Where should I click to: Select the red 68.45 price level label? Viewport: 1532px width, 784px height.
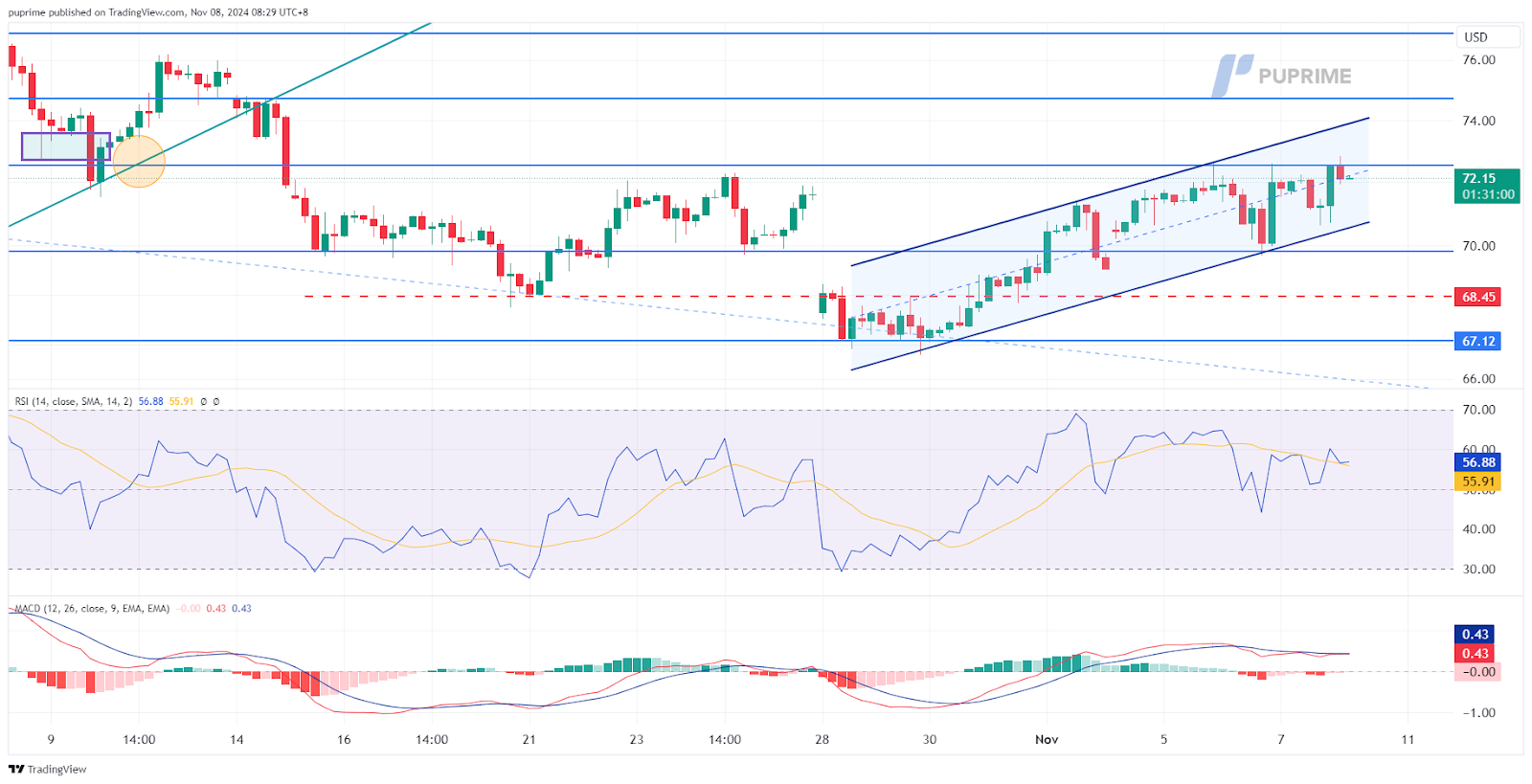click(1477, 297)
